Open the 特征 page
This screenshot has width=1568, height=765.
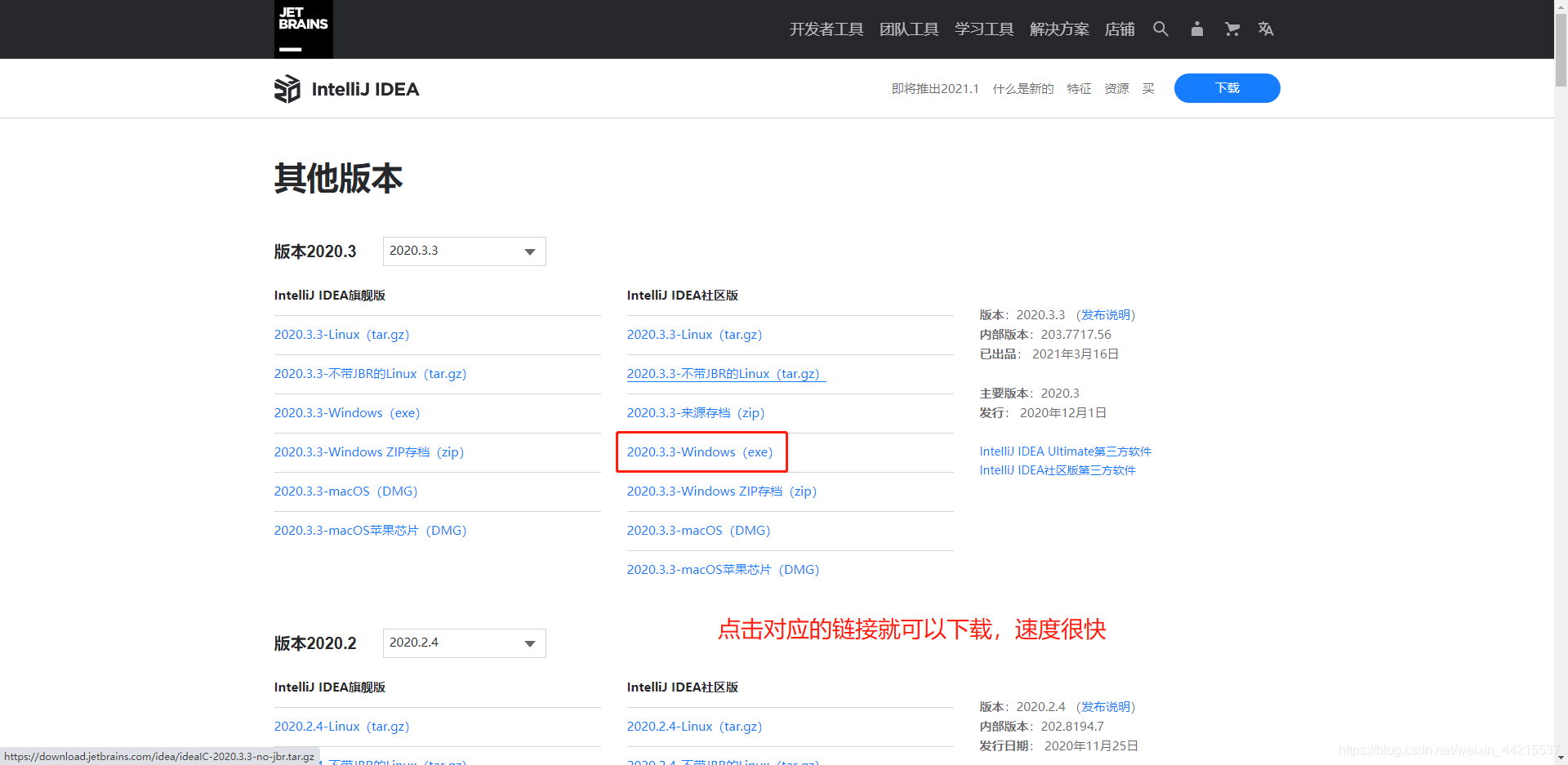pos(1079,88)
